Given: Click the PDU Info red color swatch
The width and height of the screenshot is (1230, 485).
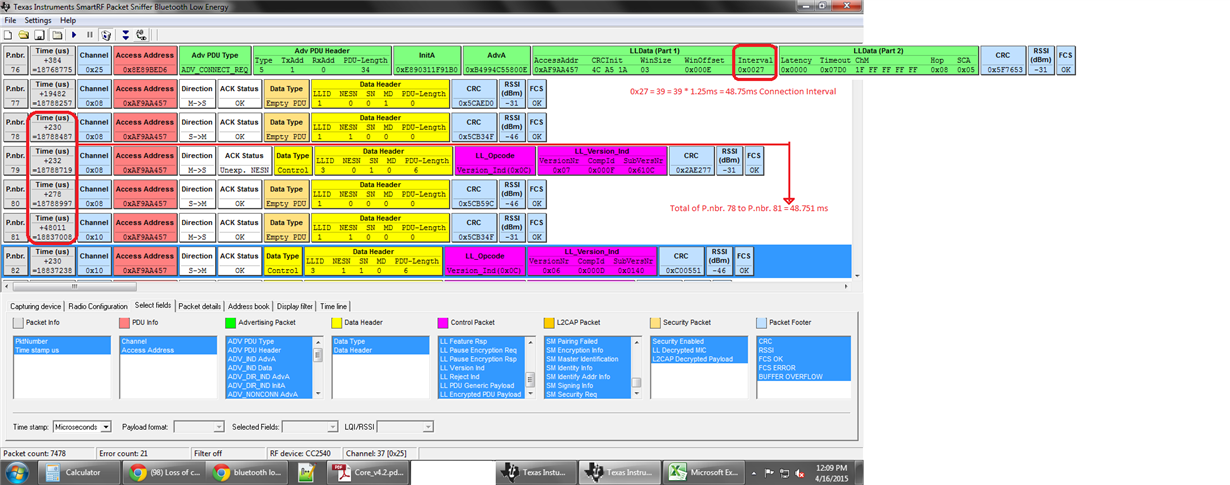Looking at the screenshot, I should pyautogui.click(x=125, y=323).
